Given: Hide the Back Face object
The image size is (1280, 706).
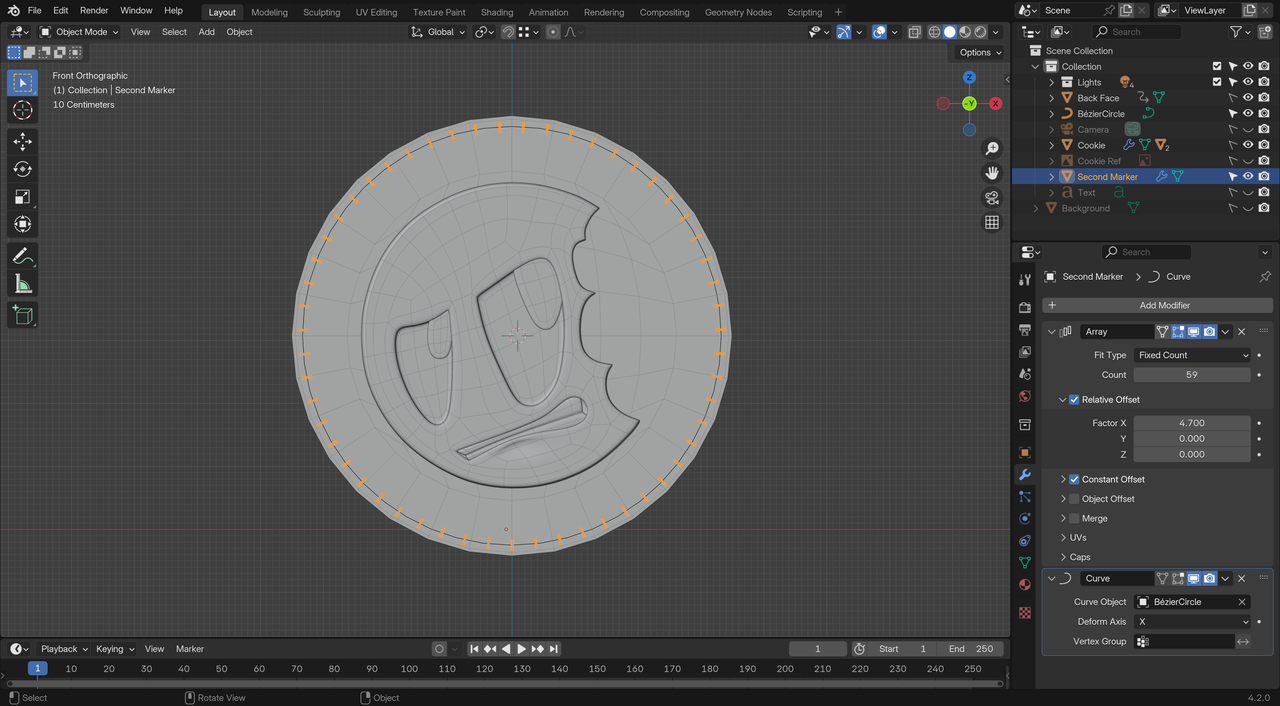Looking at the screenshot, I should click(x=1248, y=98).
